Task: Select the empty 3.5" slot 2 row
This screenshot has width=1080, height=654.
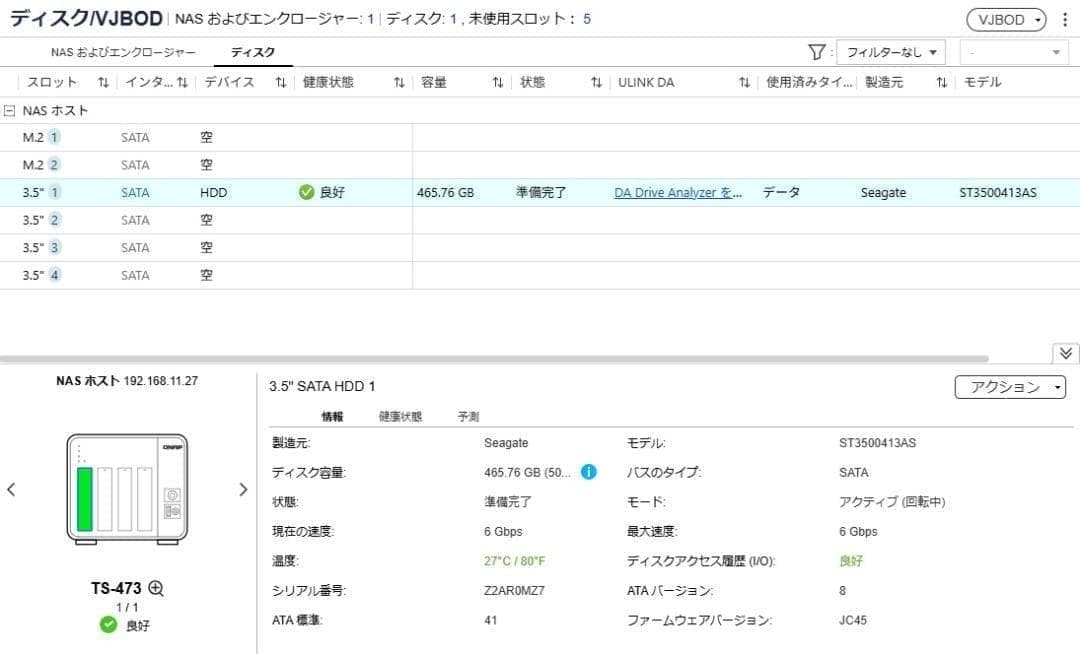Action: coord(205,220)
